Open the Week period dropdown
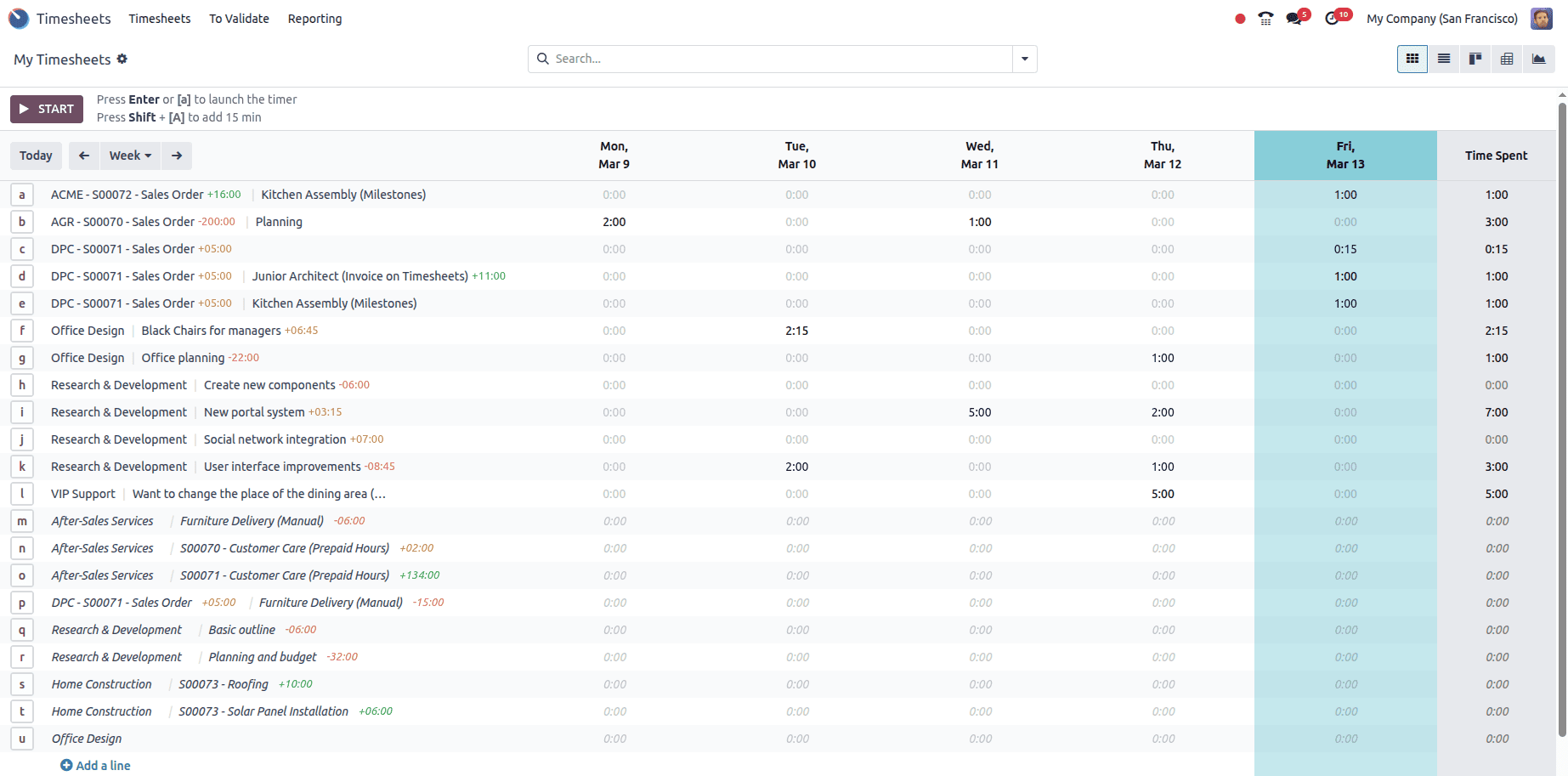 [x=129, y=156]
